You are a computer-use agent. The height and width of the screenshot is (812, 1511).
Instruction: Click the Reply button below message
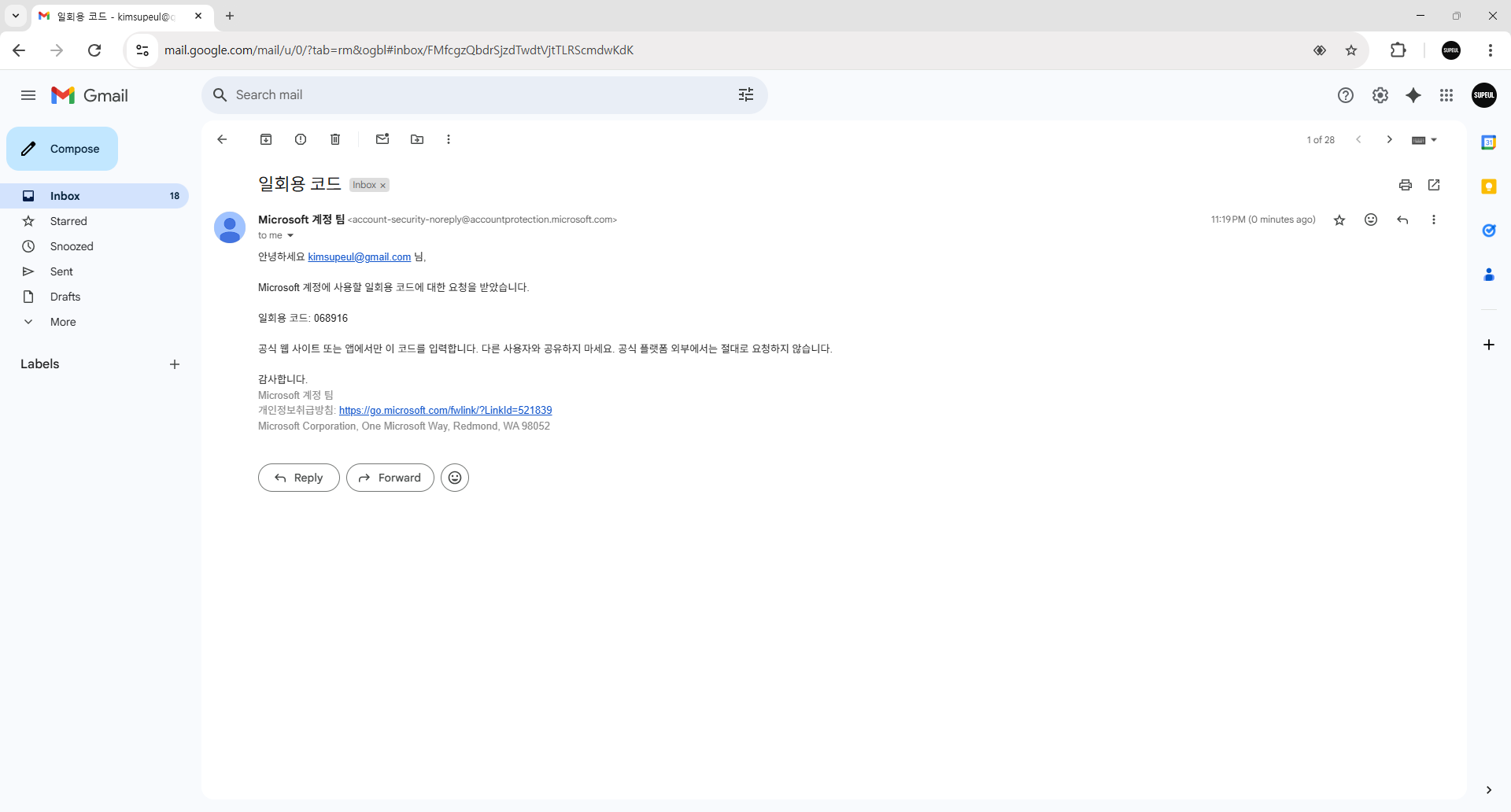click(299, 478)
